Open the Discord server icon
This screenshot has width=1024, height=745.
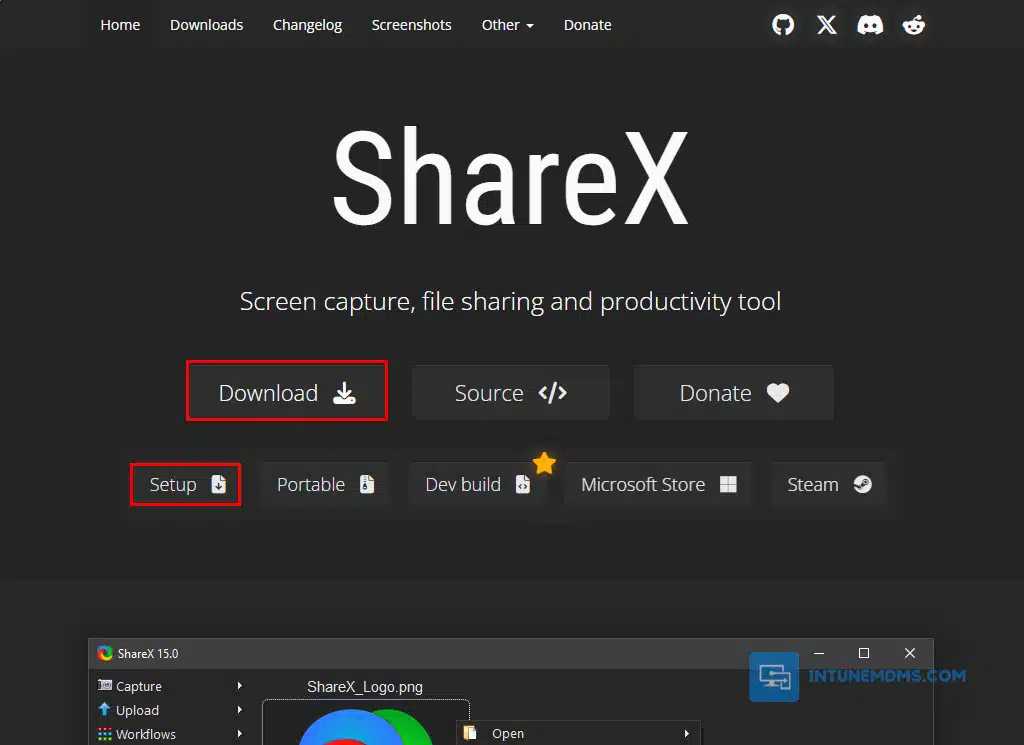tap(870, 25)
